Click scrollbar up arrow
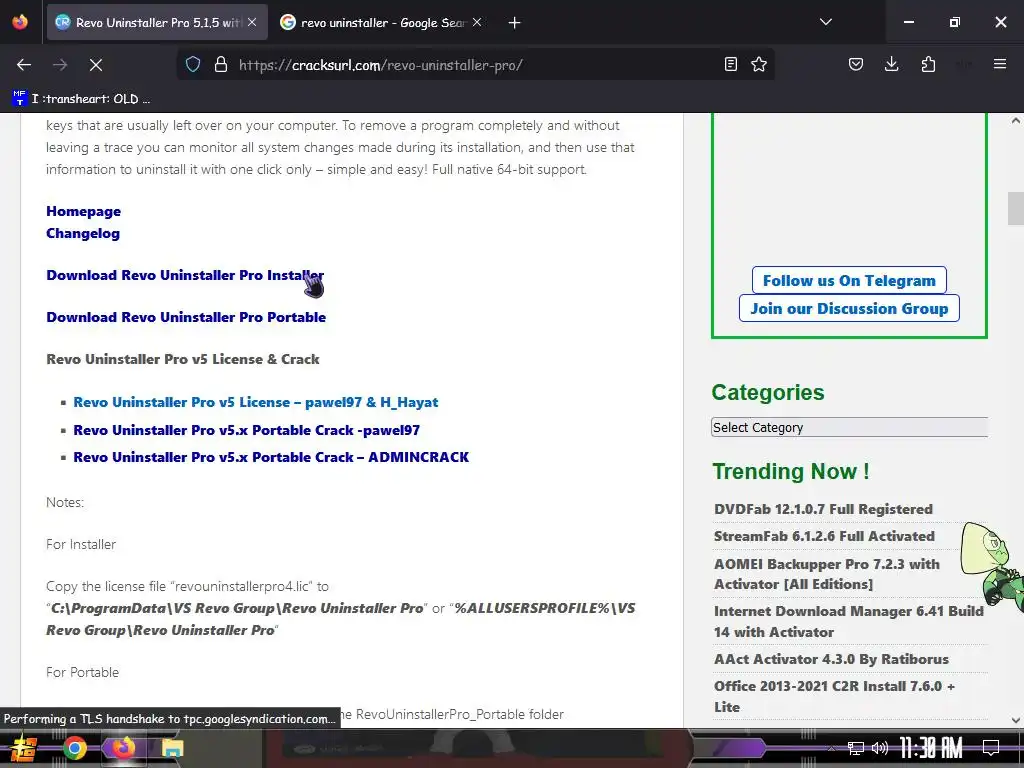 (1015, 121)
